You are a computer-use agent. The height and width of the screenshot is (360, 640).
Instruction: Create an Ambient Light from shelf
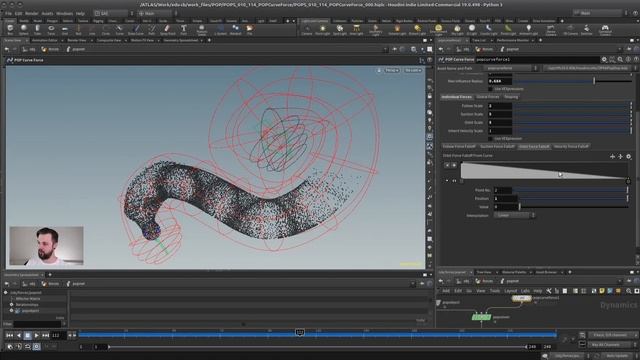pos(528,29)
